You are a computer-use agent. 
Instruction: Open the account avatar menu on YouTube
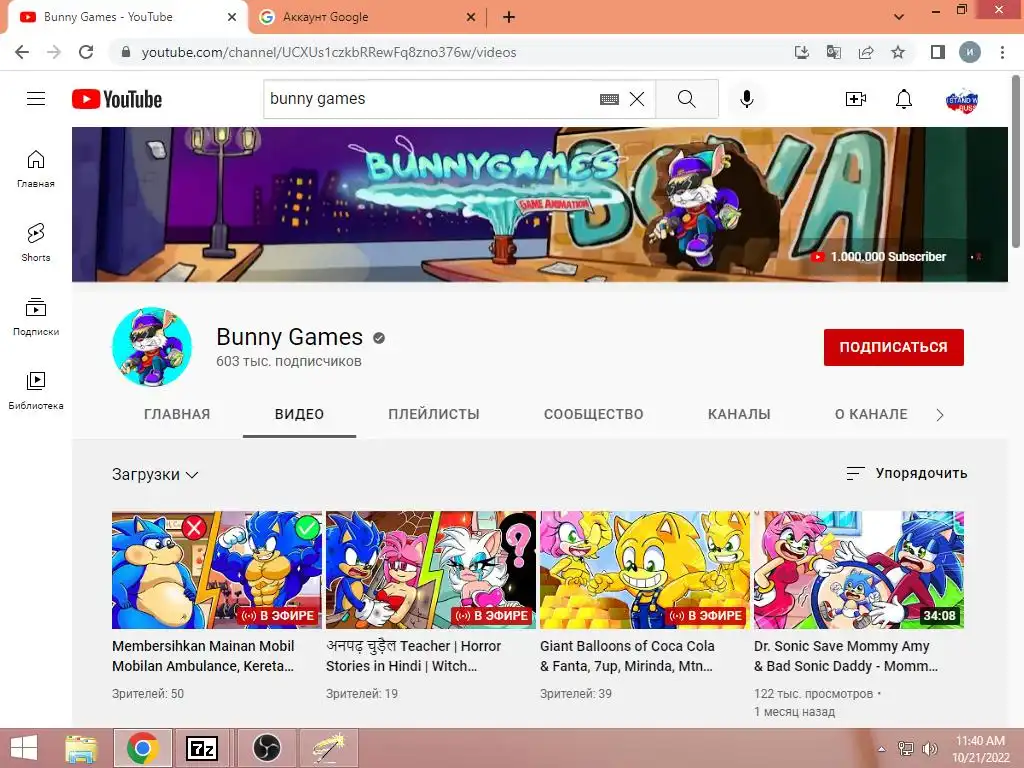point(962,100)
